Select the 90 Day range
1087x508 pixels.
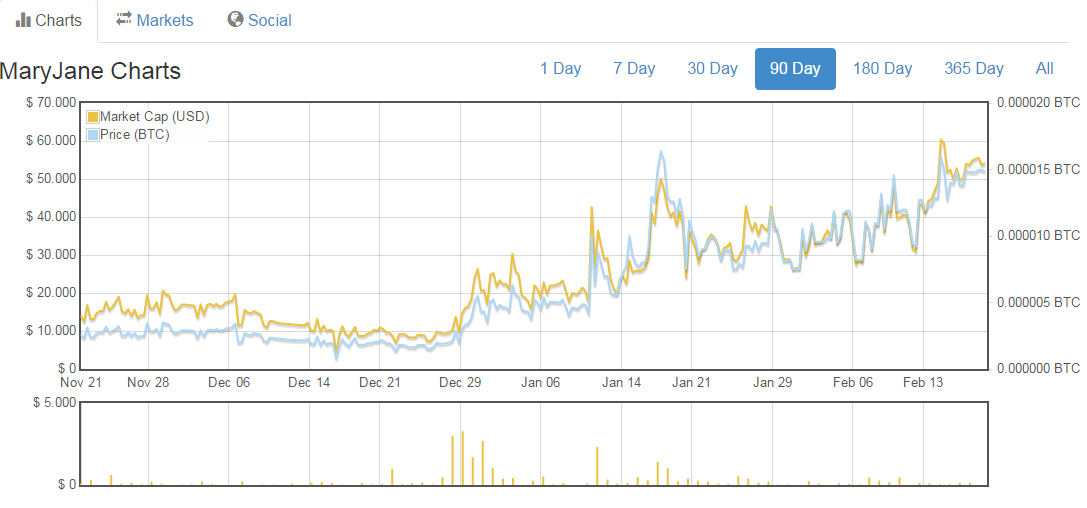click(x=795, y=69)
